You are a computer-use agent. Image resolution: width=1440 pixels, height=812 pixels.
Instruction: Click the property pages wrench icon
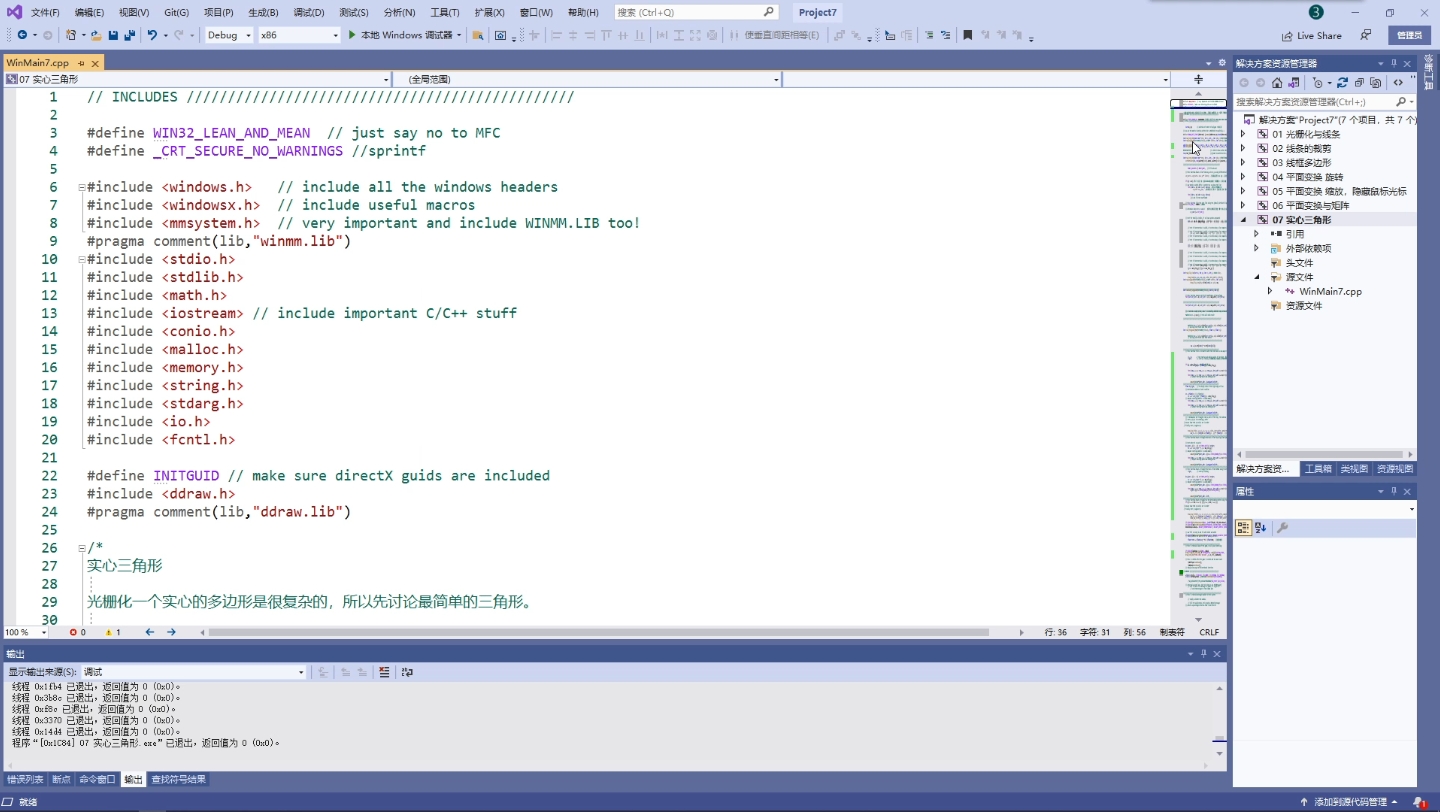tap(1282, 527)
